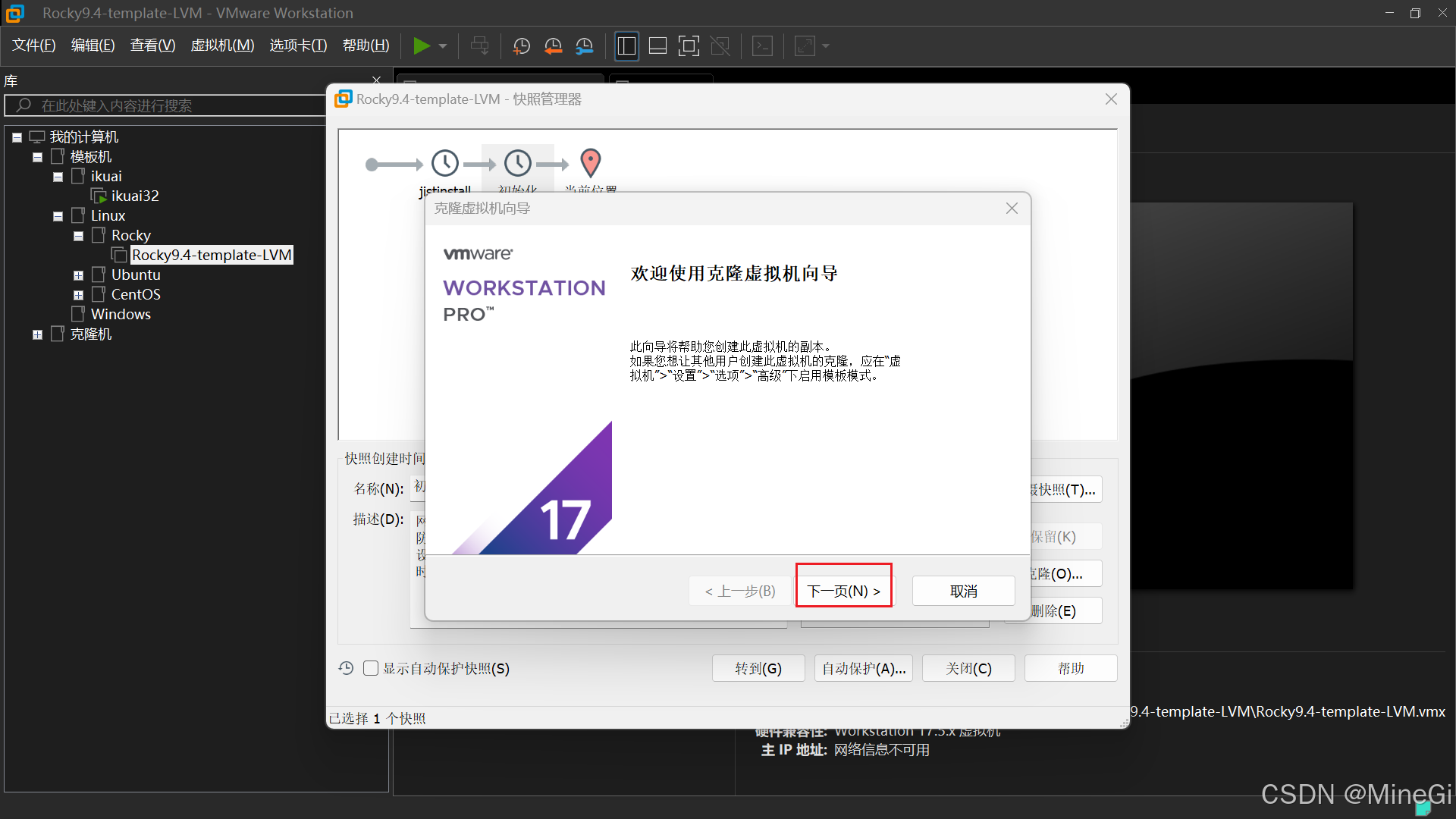Viewport: 1456px width, 819px height.
Task: Open snapshot manager wrench clock icon
Action: [x=584, y=46]
